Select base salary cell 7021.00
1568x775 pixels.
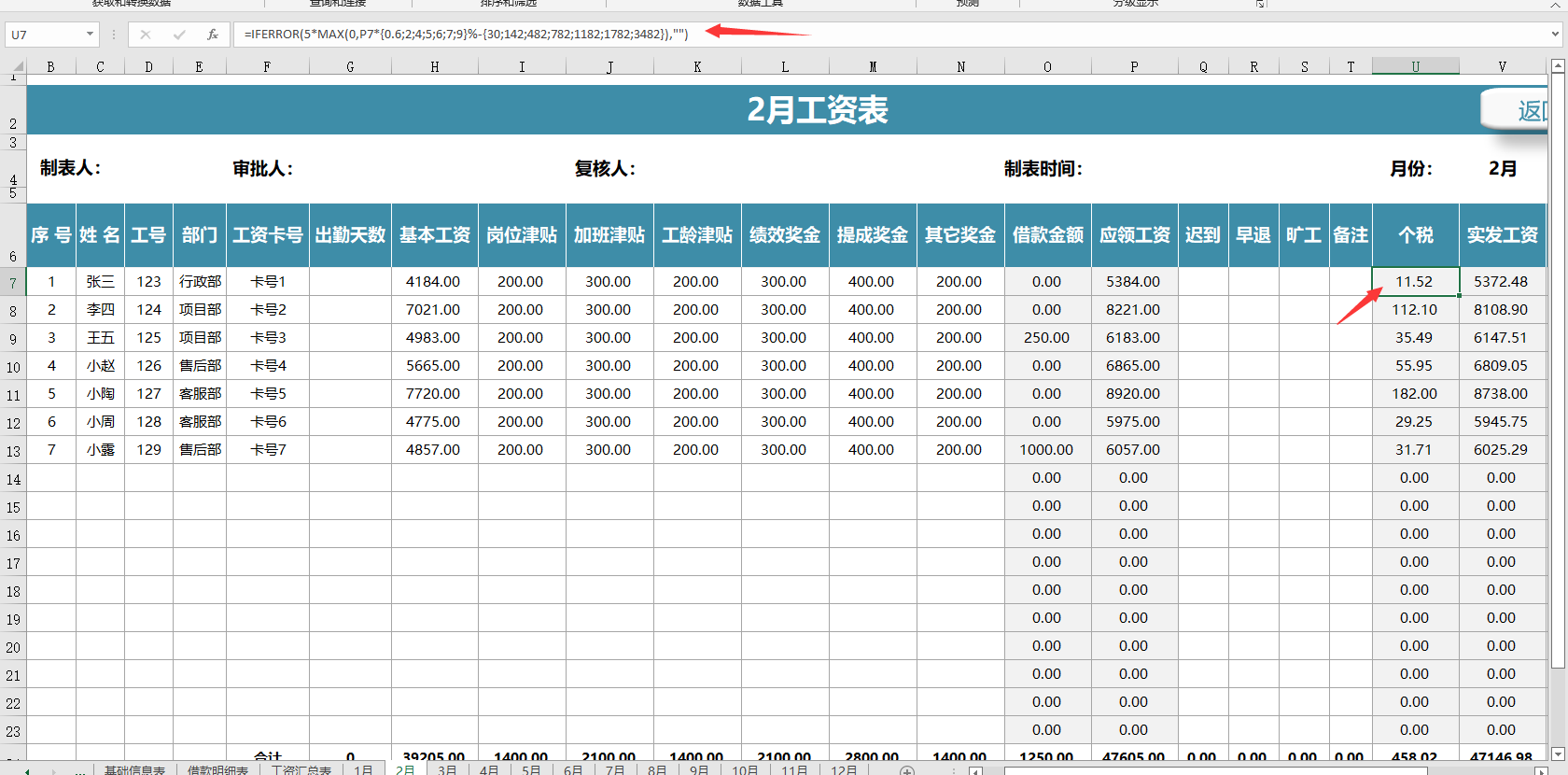(x=435, y=310)
